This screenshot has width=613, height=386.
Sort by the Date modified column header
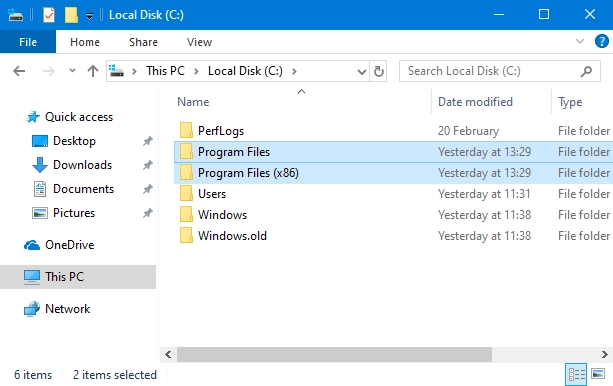475,102
